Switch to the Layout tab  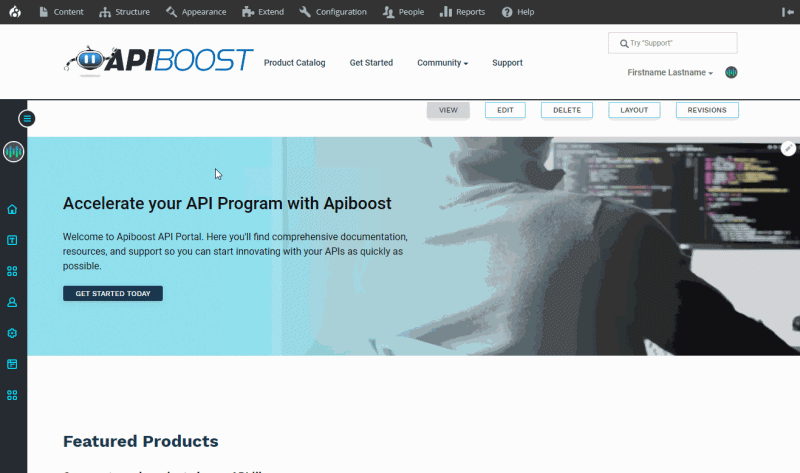(x=634, y=110)
